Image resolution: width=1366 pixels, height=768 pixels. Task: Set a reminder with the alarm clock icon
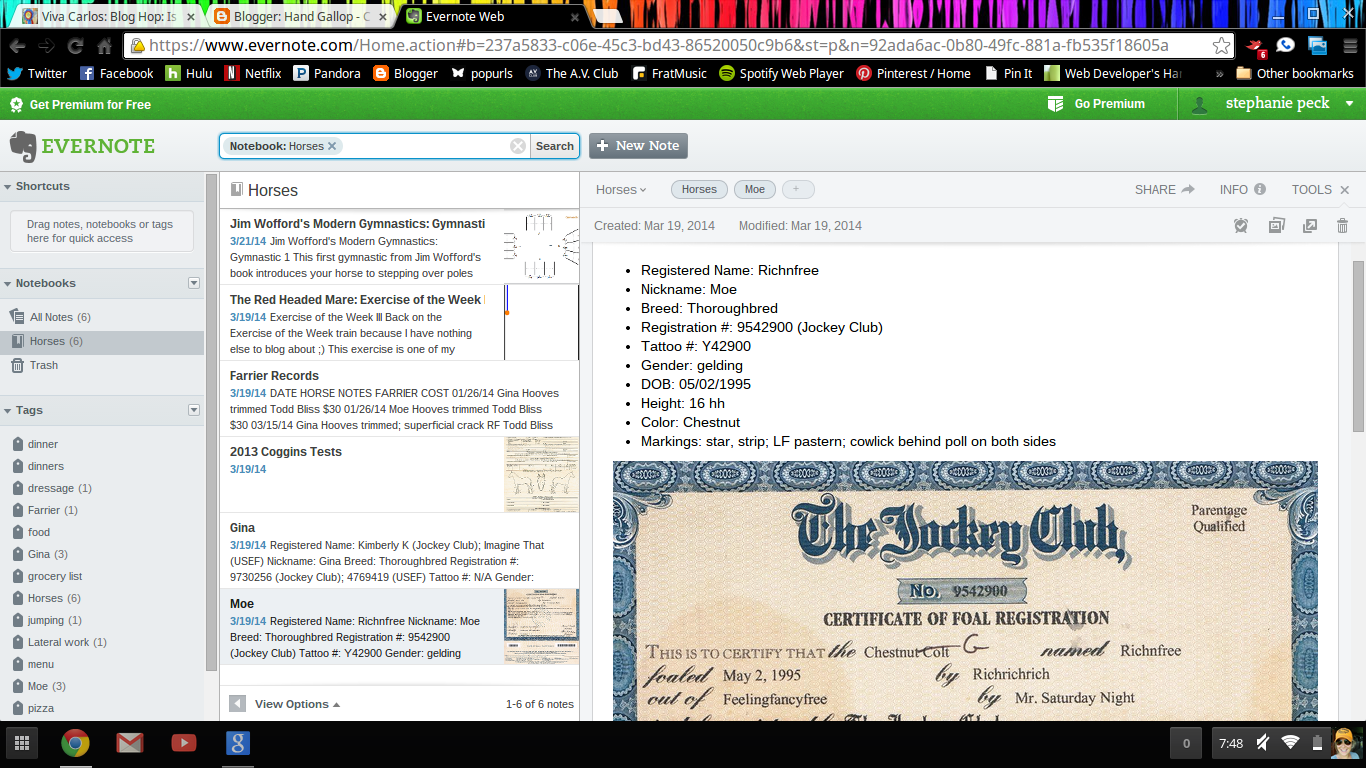1241,226
